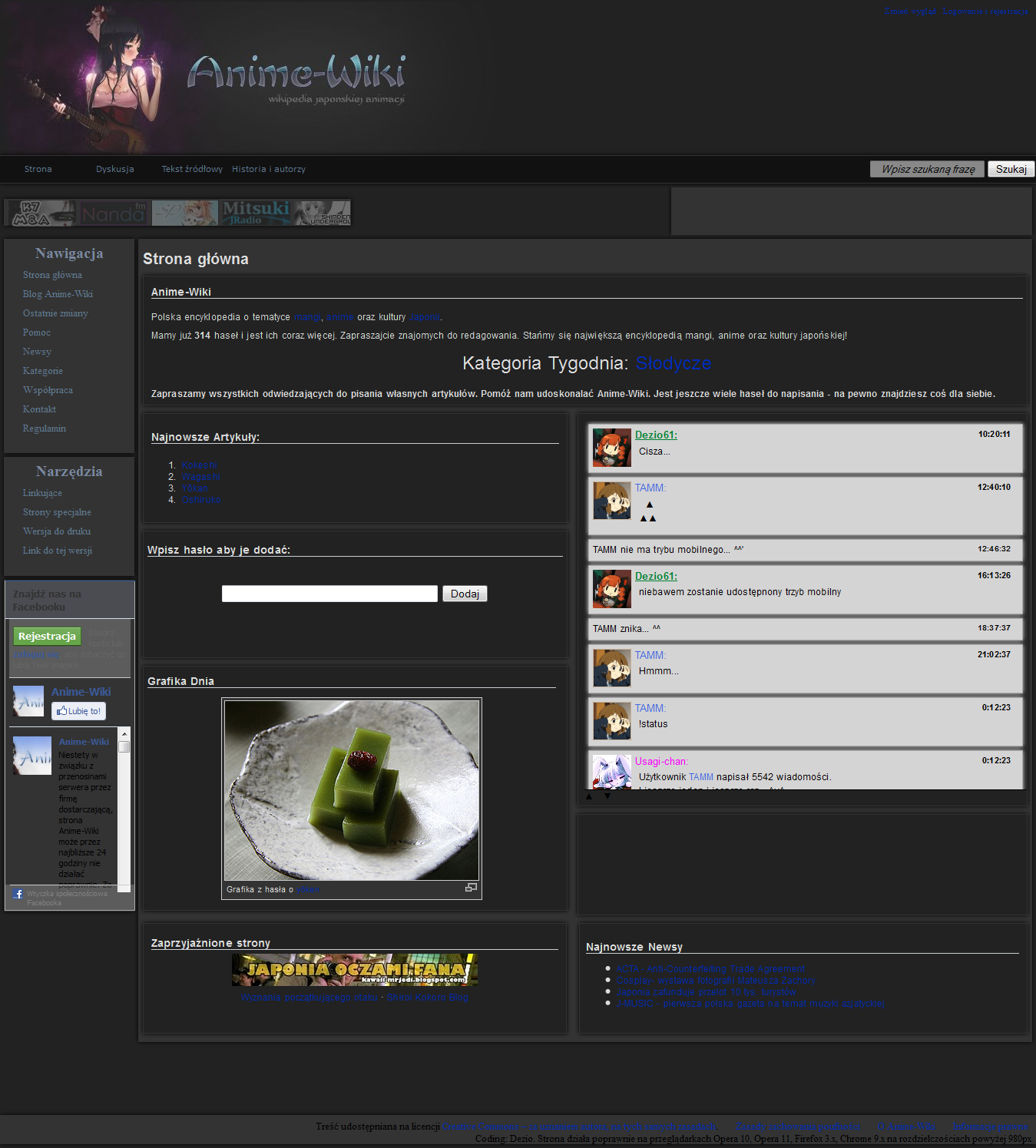Image resolution: width=1036 pixels, height=1148 pixels.
Task: Open the Japonia Oczami Fana banner
Action: click(355, 970)
